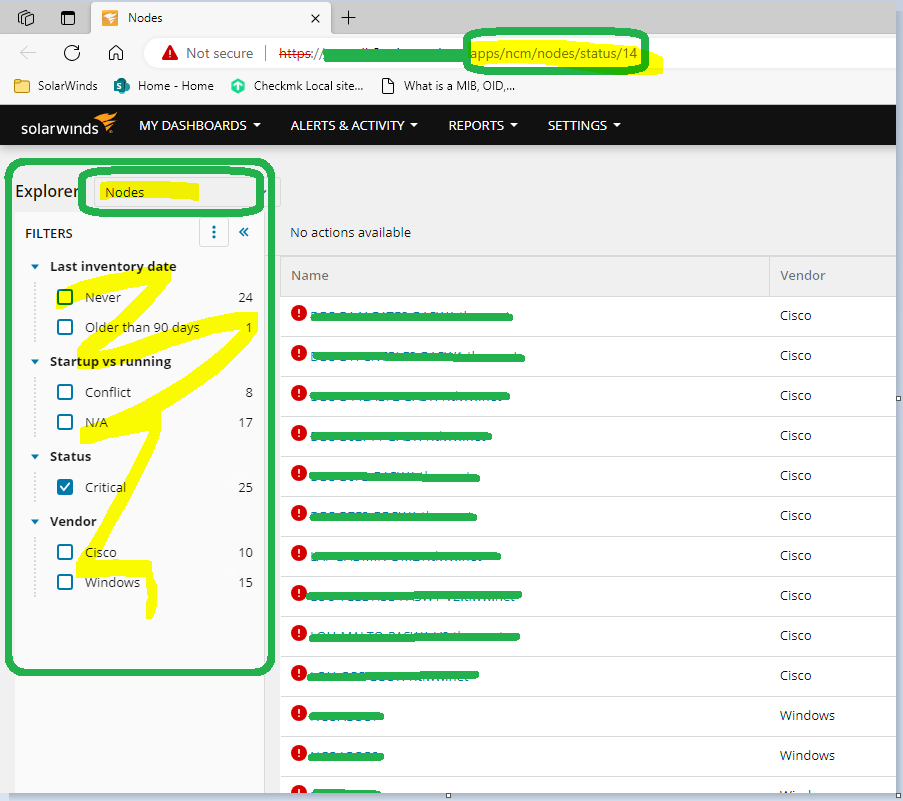
Task: Open Home - Home SharePoint bookmark
Action: click(164, 86)
